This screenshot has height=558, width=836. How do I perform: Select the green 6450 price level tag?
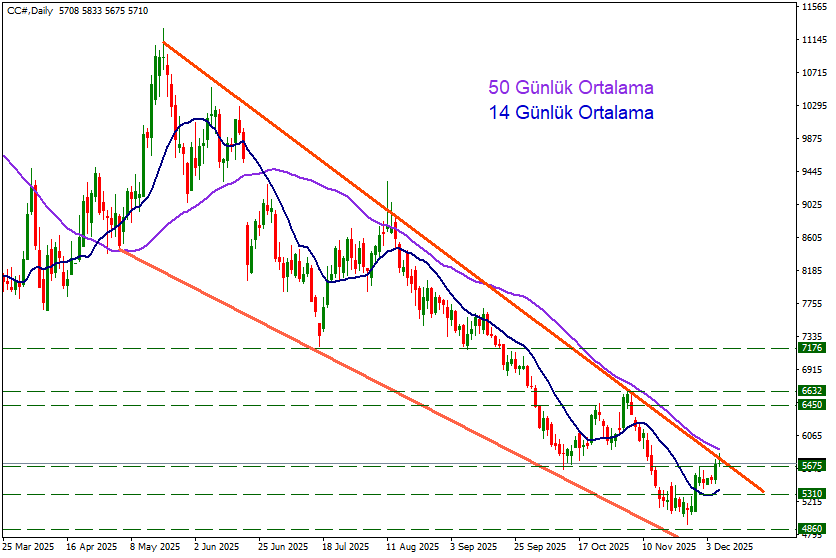coord(812,405)
